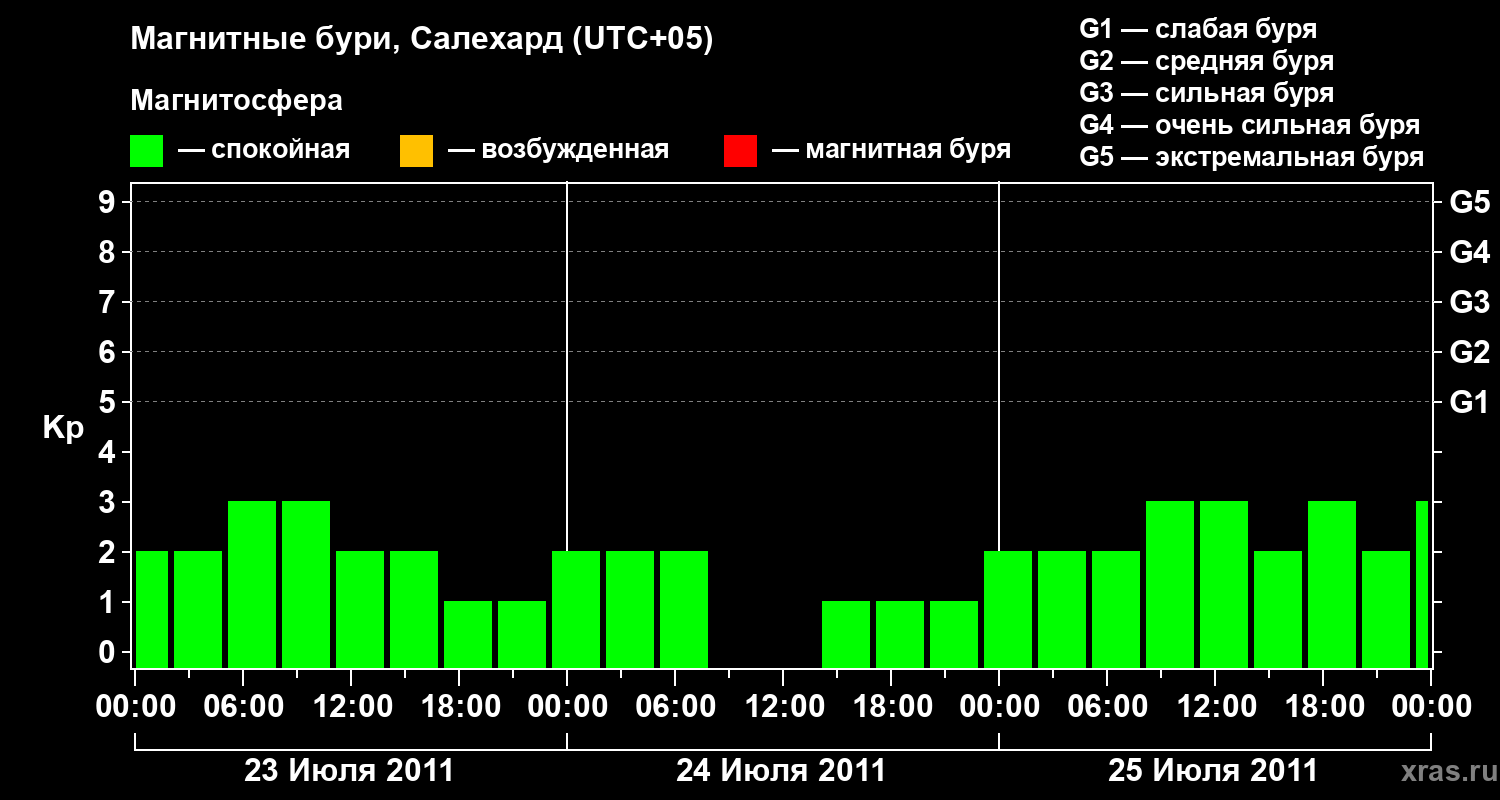Image resolution: width=1500 pixels, height=800 pixels.
Task: Click the G1 label on right axis
Action: coord(1469,402)
